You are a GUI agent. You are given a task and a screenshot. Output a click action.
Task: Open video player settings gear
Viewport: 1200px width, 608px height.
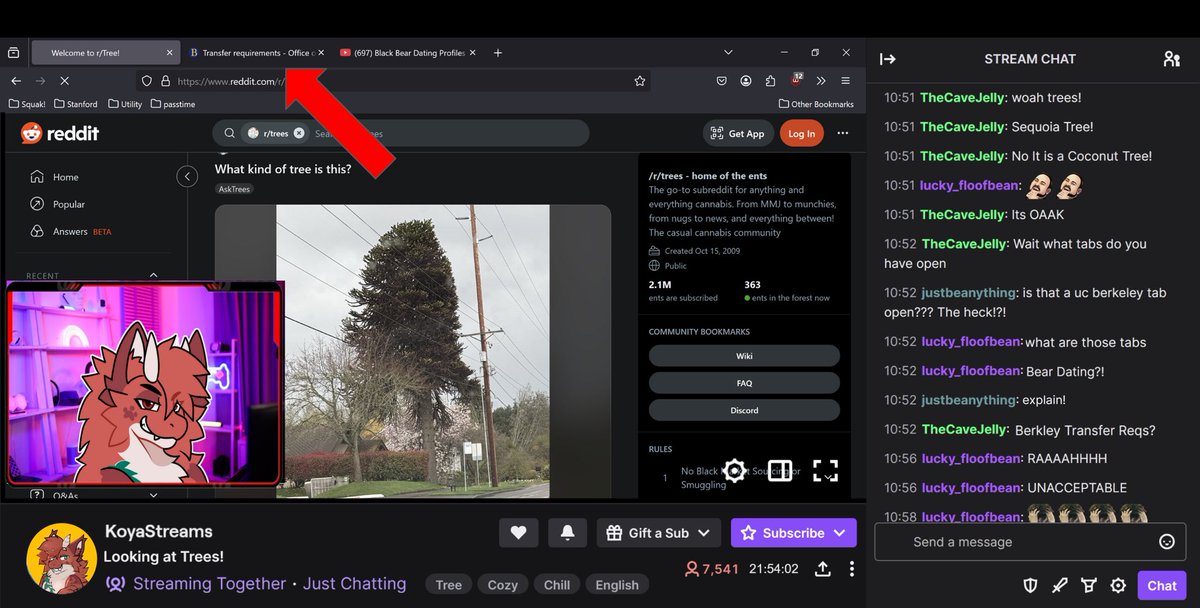click(x=735, y=471)
